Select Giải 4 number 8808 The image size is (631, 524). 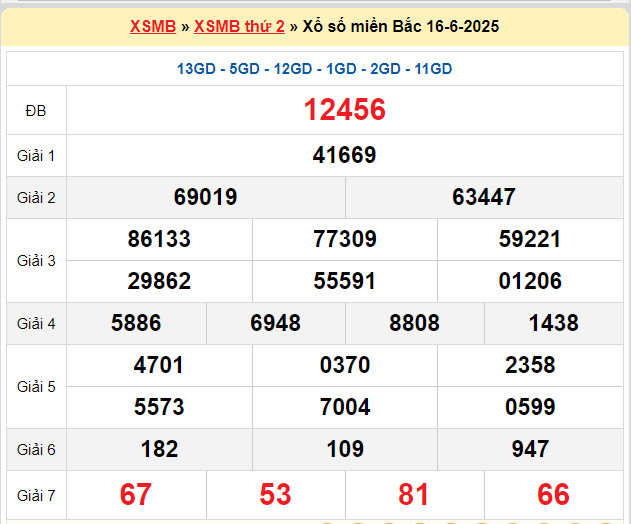[414, 323]
